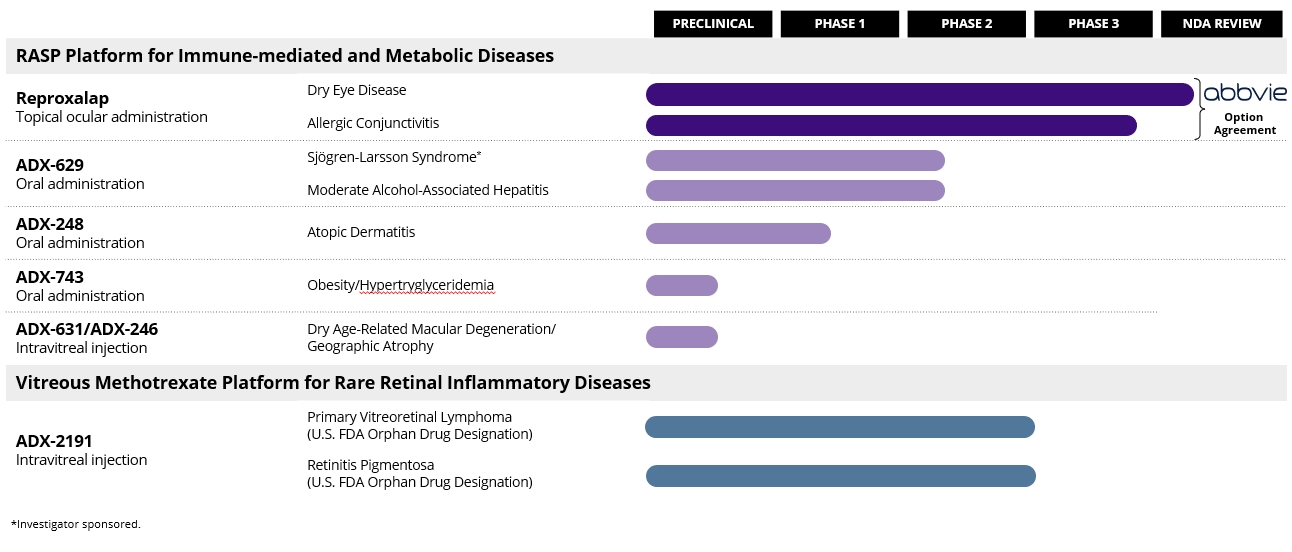Click the Sjögren-Larsson Syndrome progress bar
Screen dimensions: 1292x552
(x=795, y=160)
